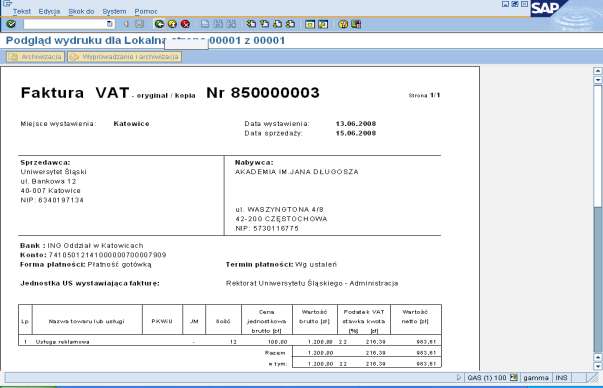Click the yellow Exit arrow icon
The image size is (603, 388).
point(172,24)
